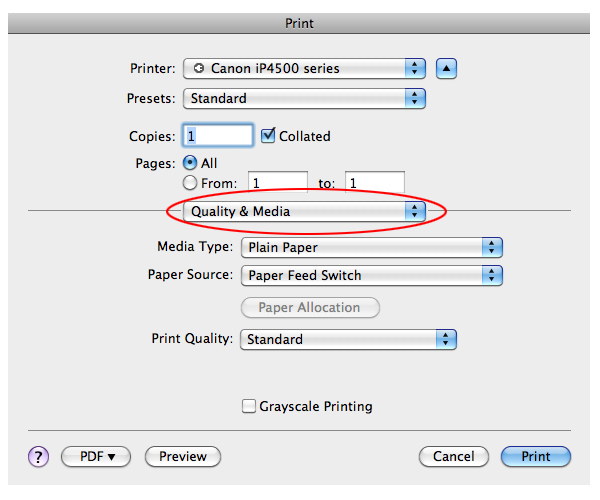Open the Plain Paper media type dropdown
Viewport: 600px width, 500px height.
point(372,247)
